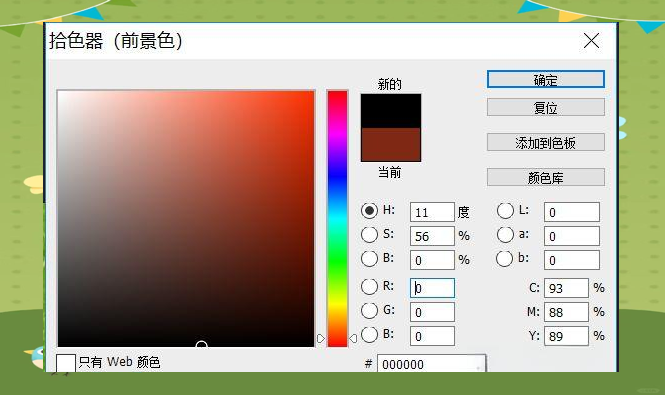Click the current brown color swatch

pyautogui.click(x=391, y=144)
